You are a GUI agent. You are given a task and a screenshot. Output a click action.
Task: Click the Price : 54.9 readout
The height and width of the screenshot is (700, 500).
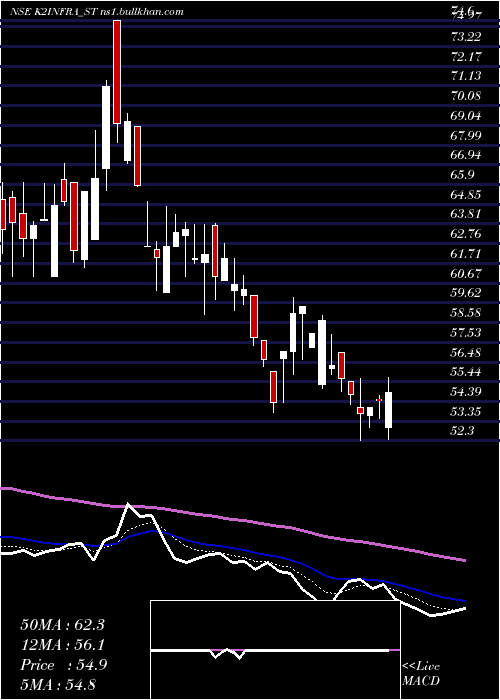click(63, 665)
